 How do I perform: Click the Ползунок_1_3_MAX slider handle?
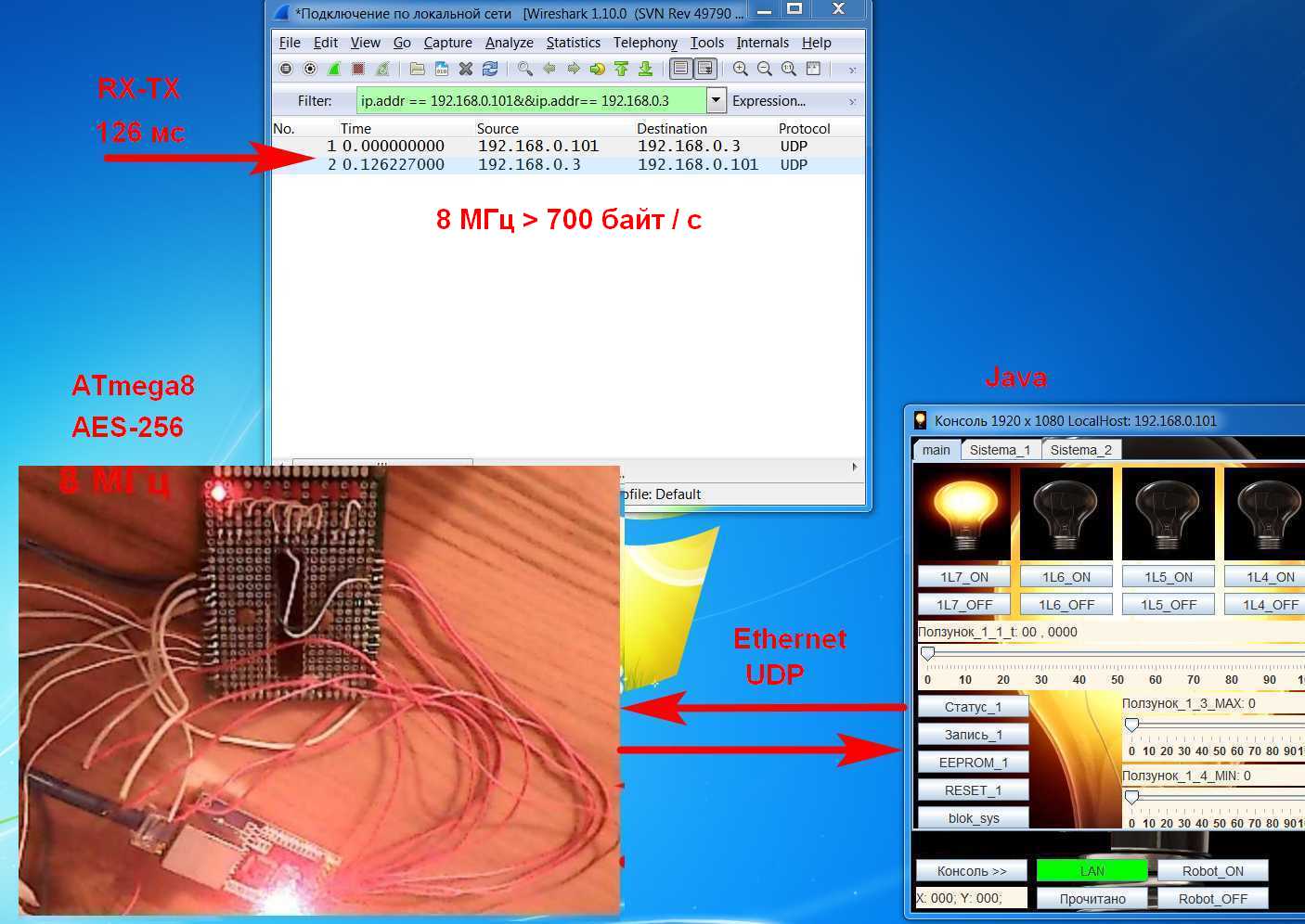click(1131, 725)
